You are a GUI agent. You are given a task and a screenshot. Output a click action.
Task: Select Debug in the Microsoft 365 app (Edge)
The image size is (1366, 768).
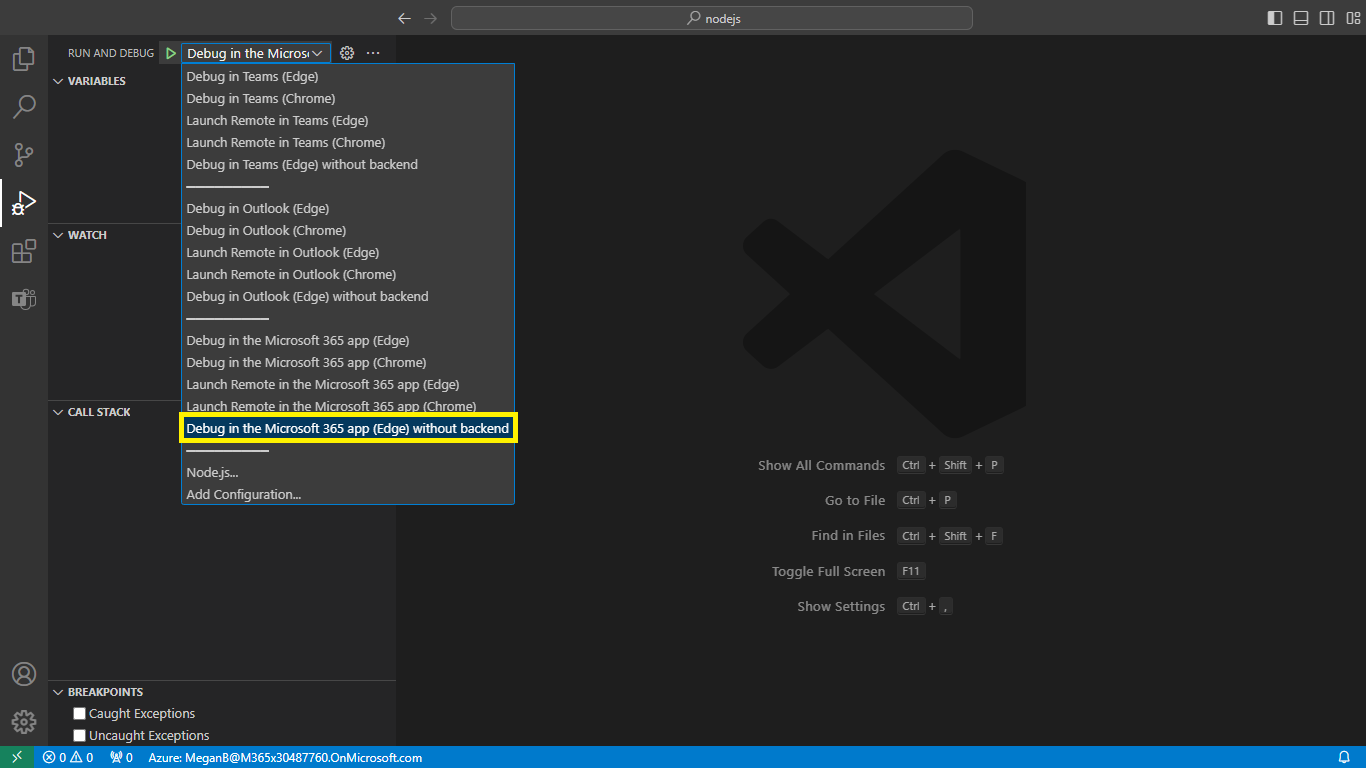click(x=348, y=340)
